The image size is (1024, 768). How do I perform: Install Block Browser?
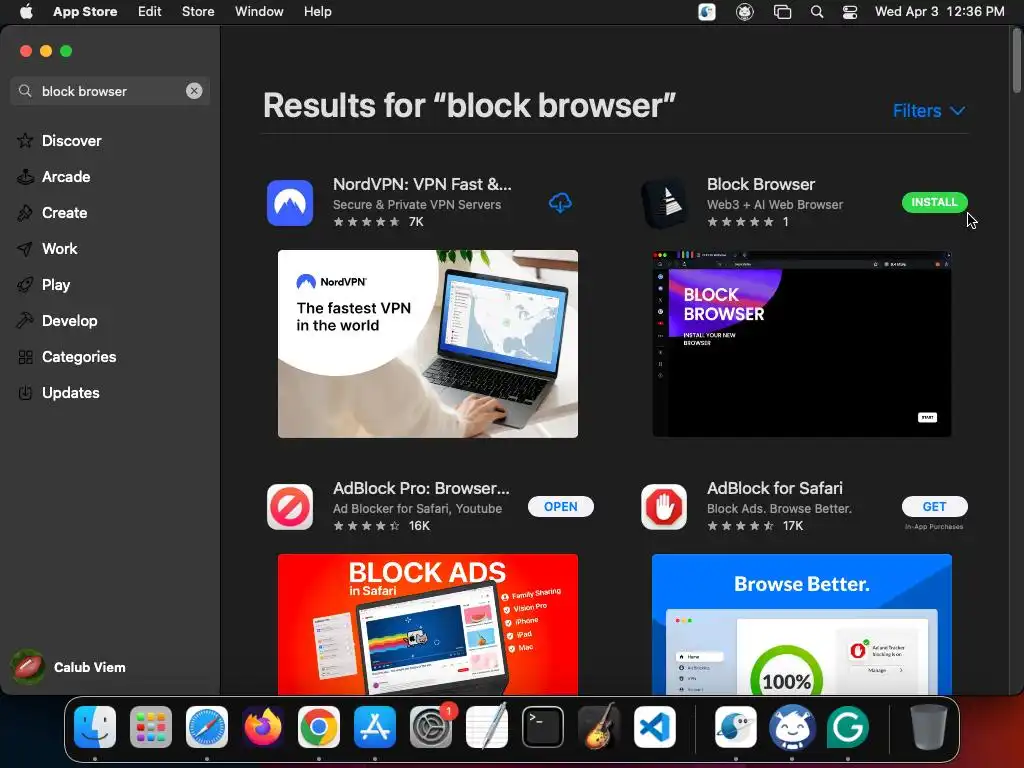point(935,202)
